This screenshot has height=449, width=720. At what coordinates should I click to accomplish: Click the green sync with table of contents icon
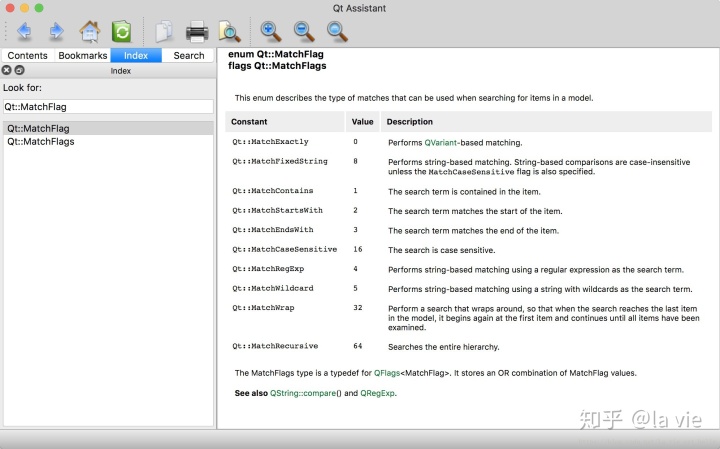[x=122, y=32]
